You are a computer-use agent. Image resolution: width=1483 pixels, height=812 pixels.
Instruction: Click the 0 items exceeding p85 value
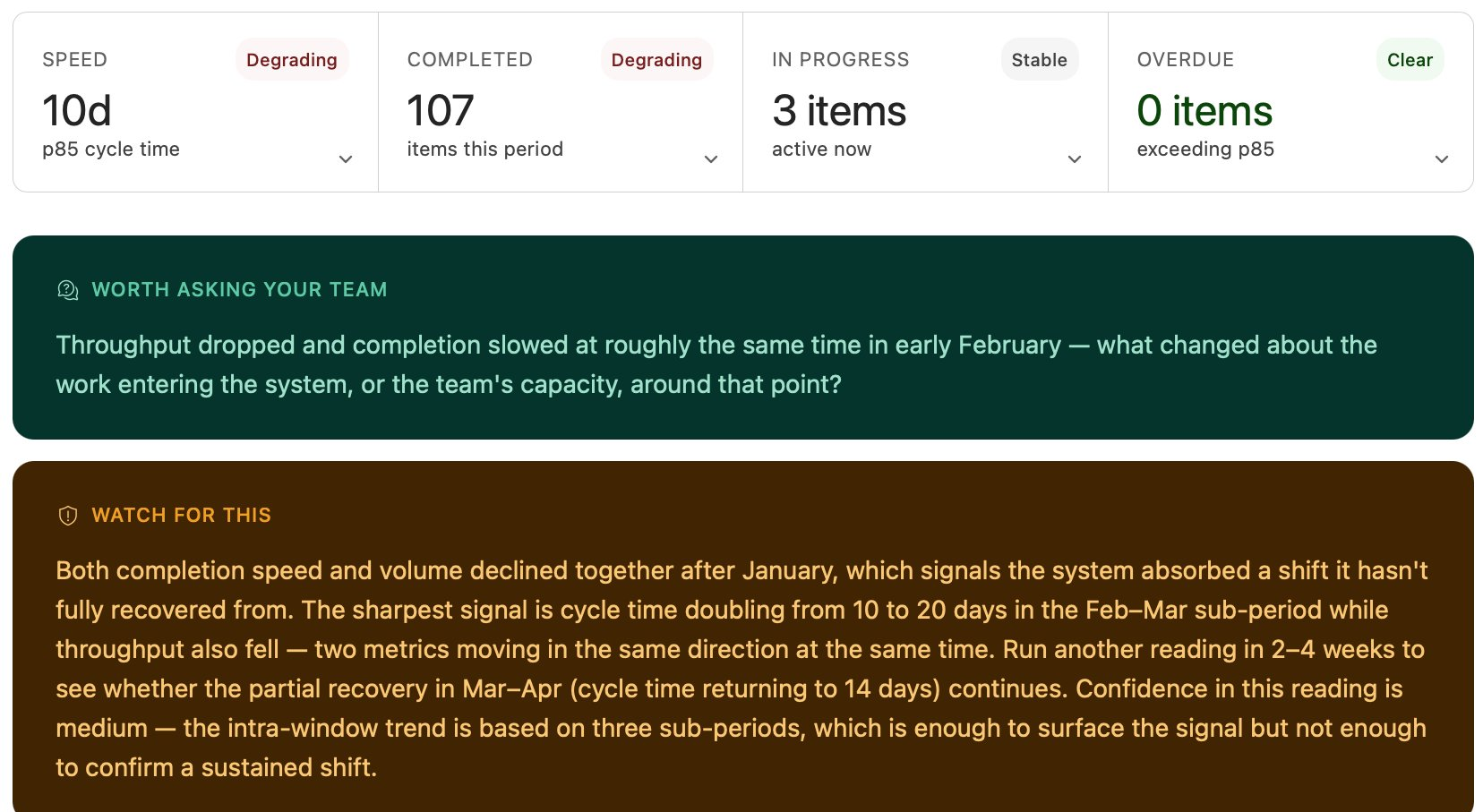pos(1204,110)
